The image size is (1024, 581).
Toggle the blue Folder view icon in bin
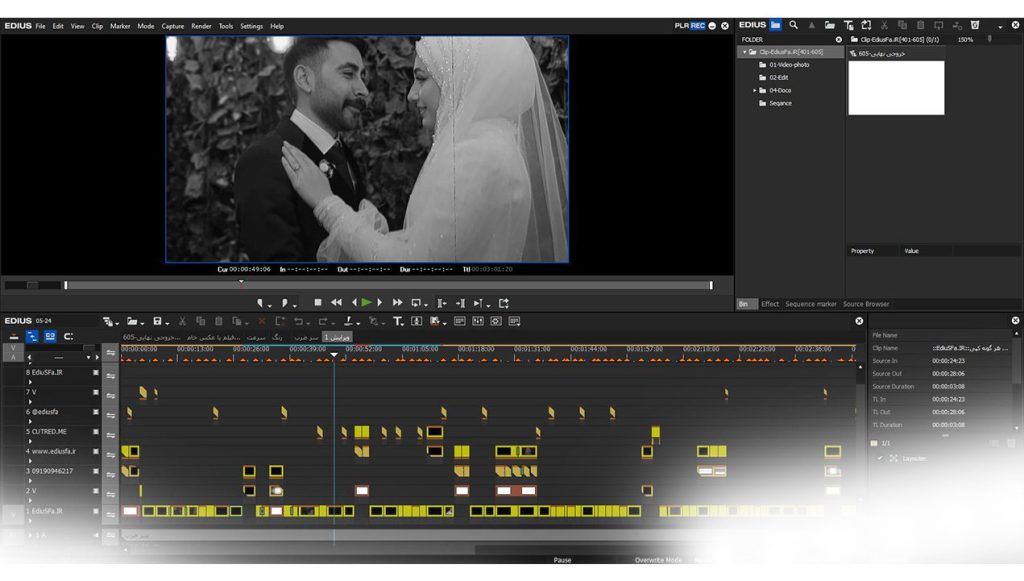click(775, 25)
